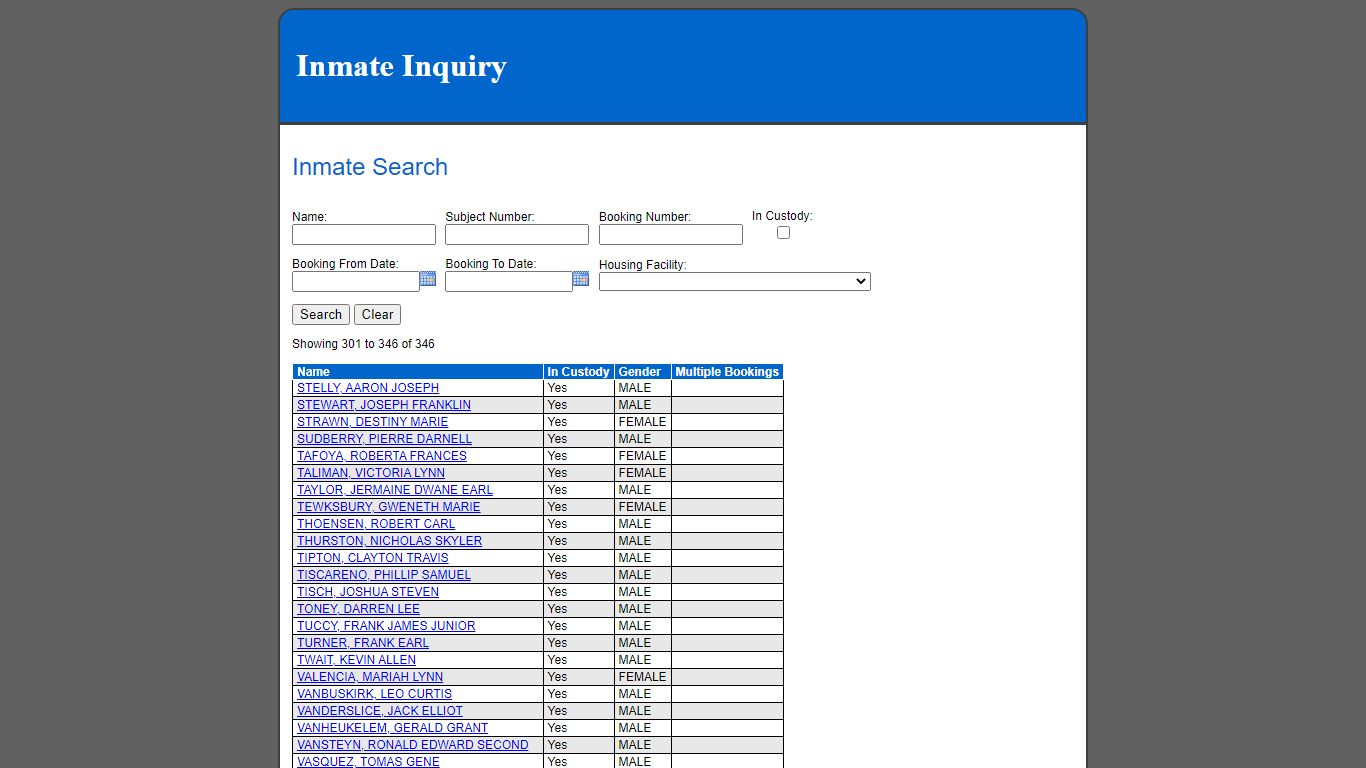Open inmate TURNER, FRANK EARL
Viewport: 1366px width, 768px height.
tap(363, 643)
